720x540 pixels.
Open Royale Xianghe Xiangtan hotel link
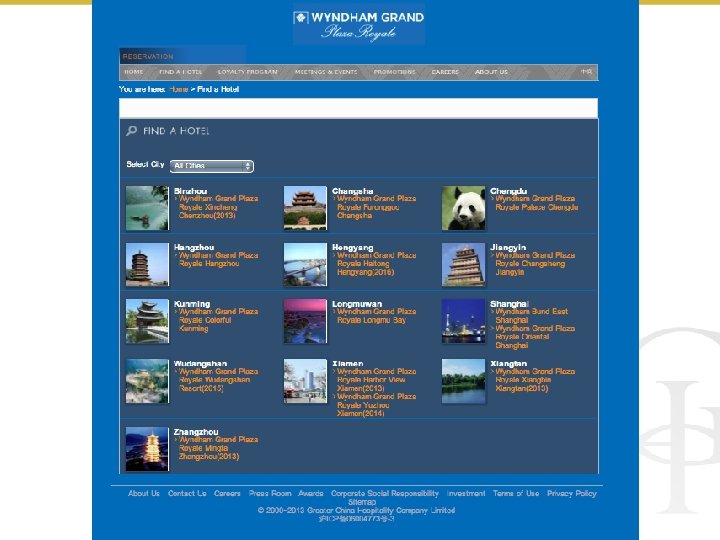pos(535,380)
